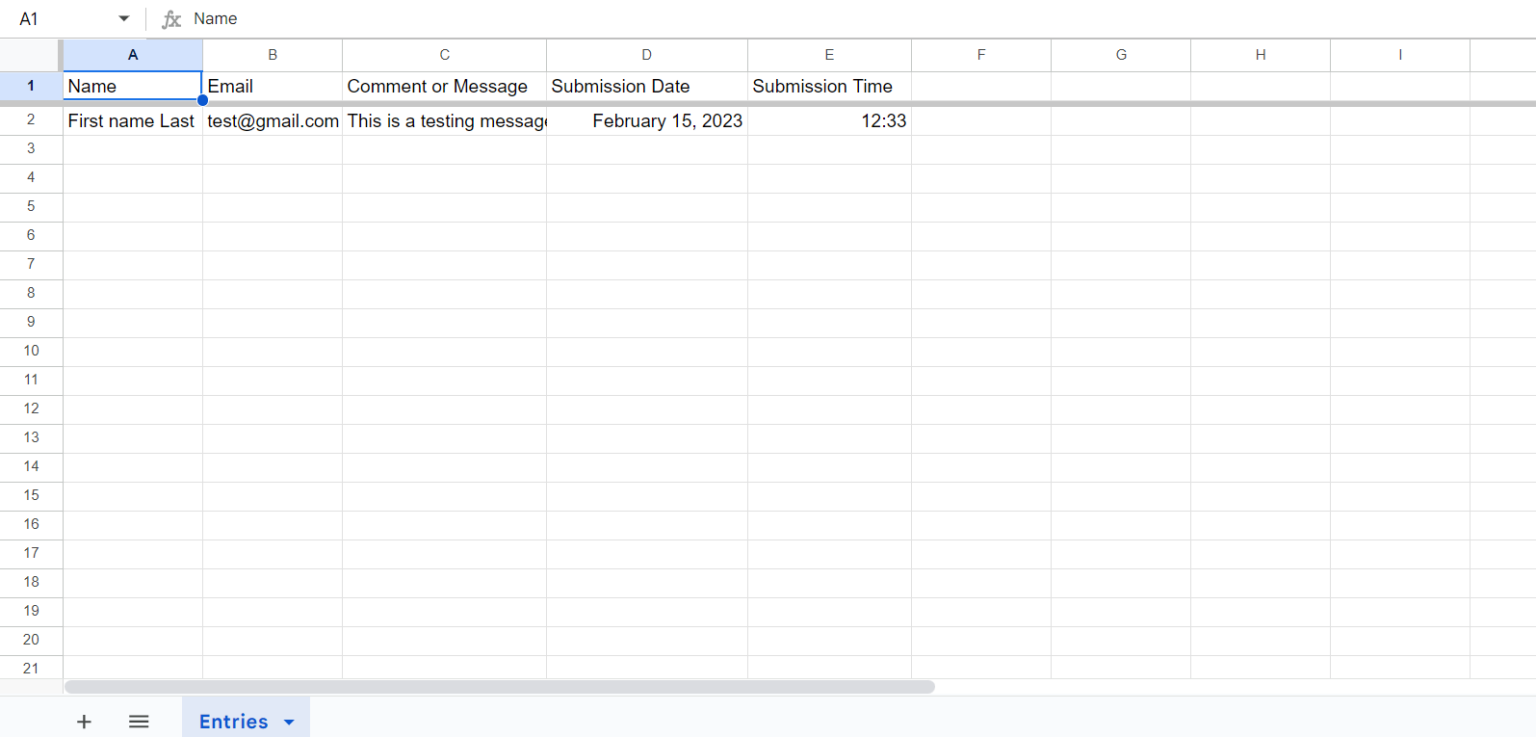
Task: Select the 'First name Last' cell
Action: pos(131,120)
